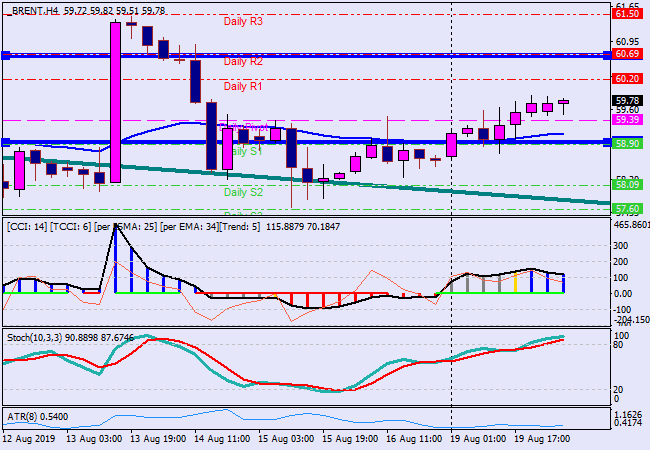Click the current price 59.78 tag
Image resolution: width=650 pixels, height=450 pixels.
pos(626,100)
